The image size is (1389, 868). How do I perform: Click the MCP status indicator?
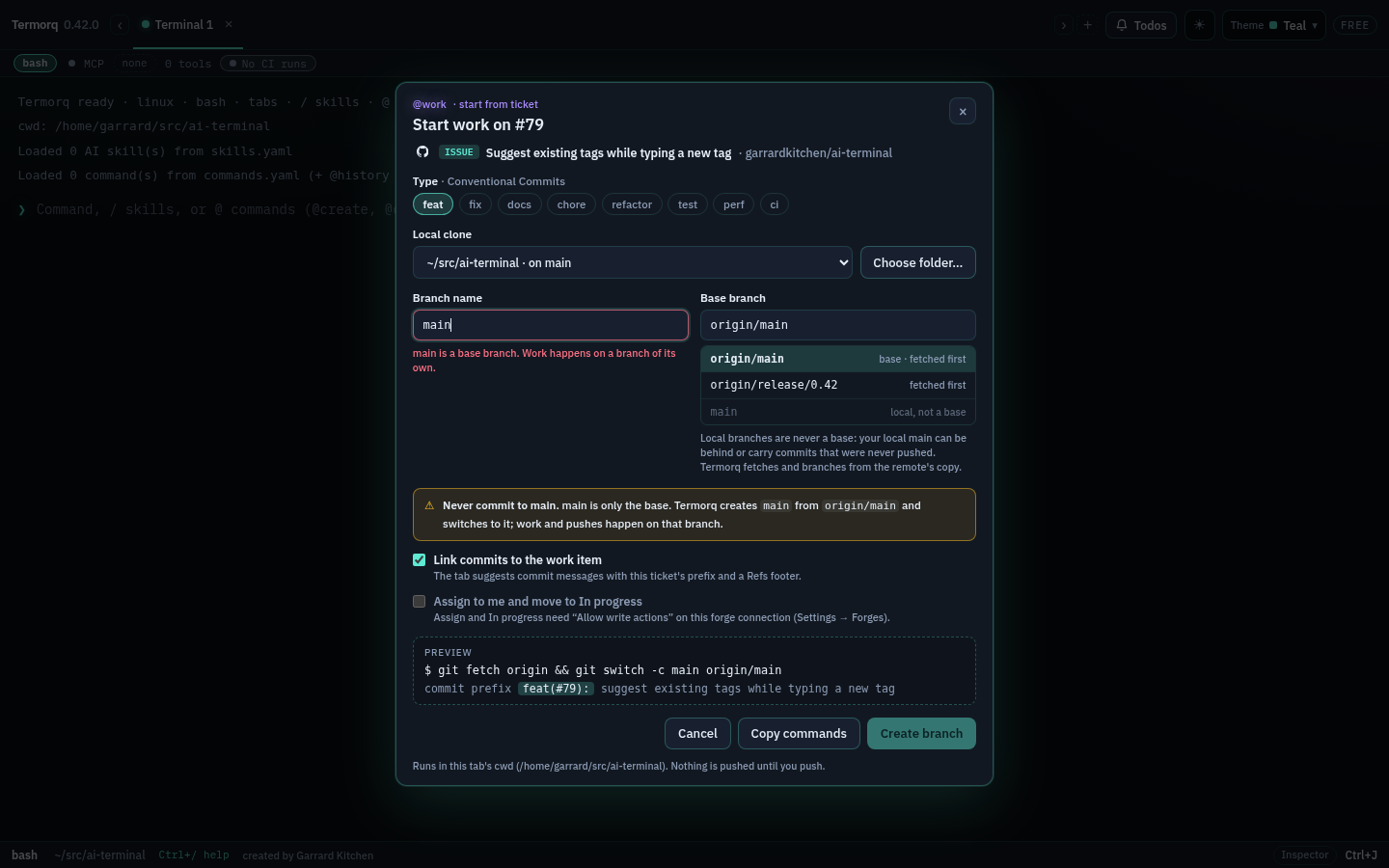pyautogui.click(x=86, y=64)
